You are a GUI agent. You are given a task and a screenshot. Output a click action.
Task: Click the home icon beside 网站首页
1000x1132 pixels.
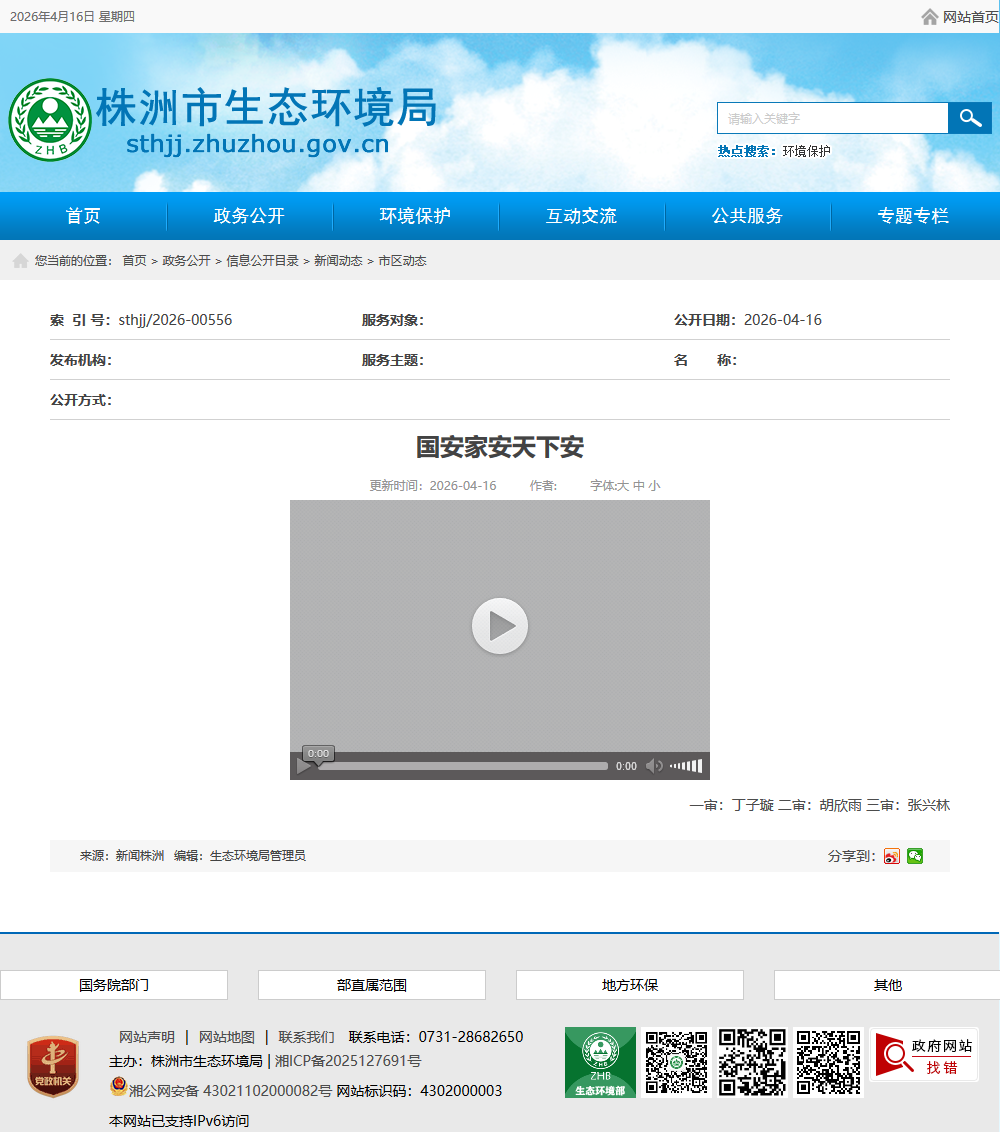(x=930, y=17)
